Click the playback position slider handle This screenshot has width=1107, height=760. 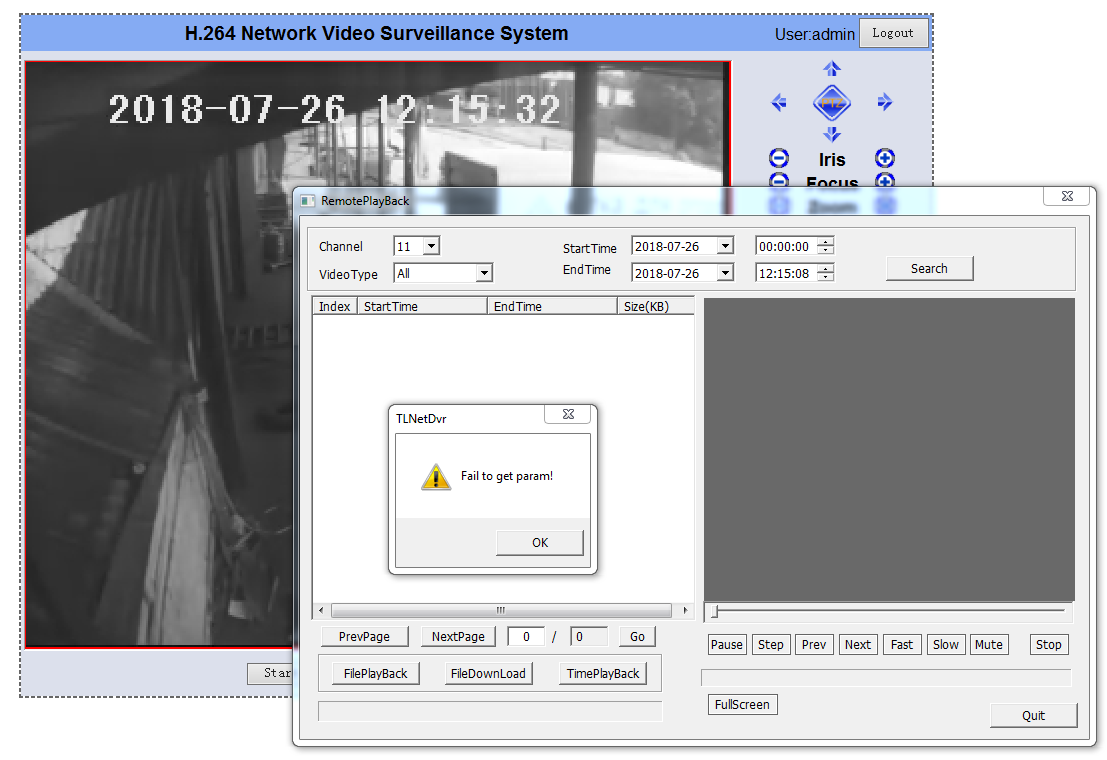point(715,611)
